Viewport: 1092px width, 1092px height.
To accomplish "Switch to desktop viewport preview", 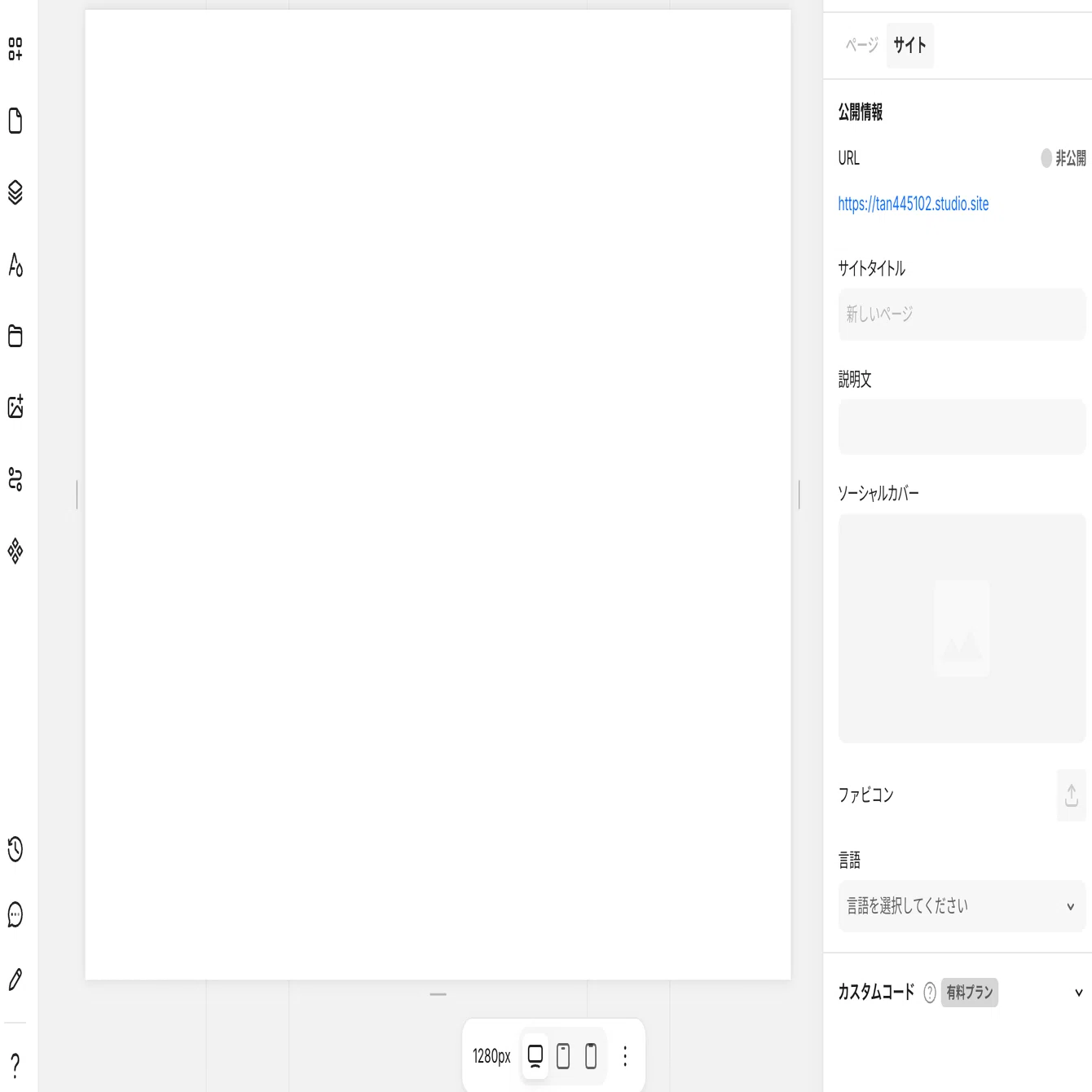I will point(535,1056).
